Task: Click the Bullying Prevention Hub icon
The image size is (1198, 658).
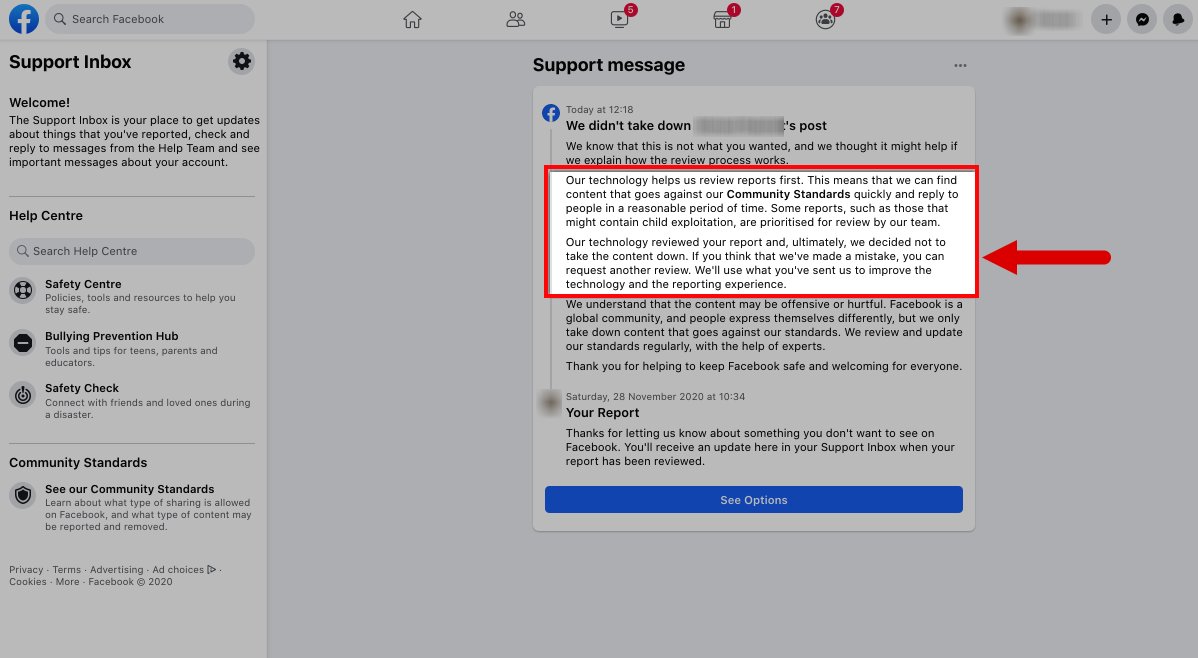Action: [x=23, y=342]
